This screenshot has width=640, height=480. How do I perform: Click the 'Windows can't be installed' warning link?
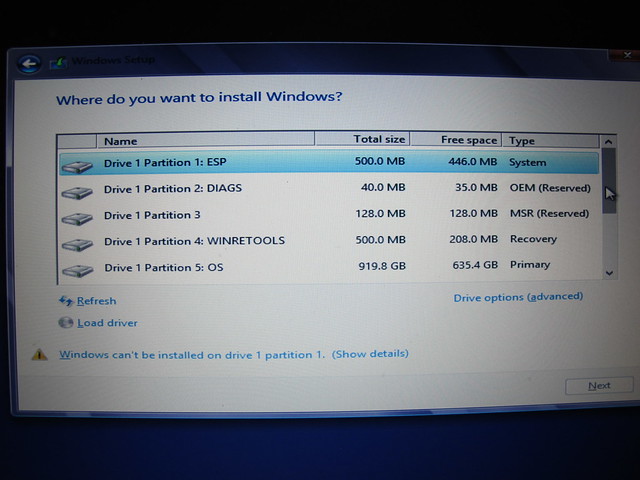pos(192,355)
